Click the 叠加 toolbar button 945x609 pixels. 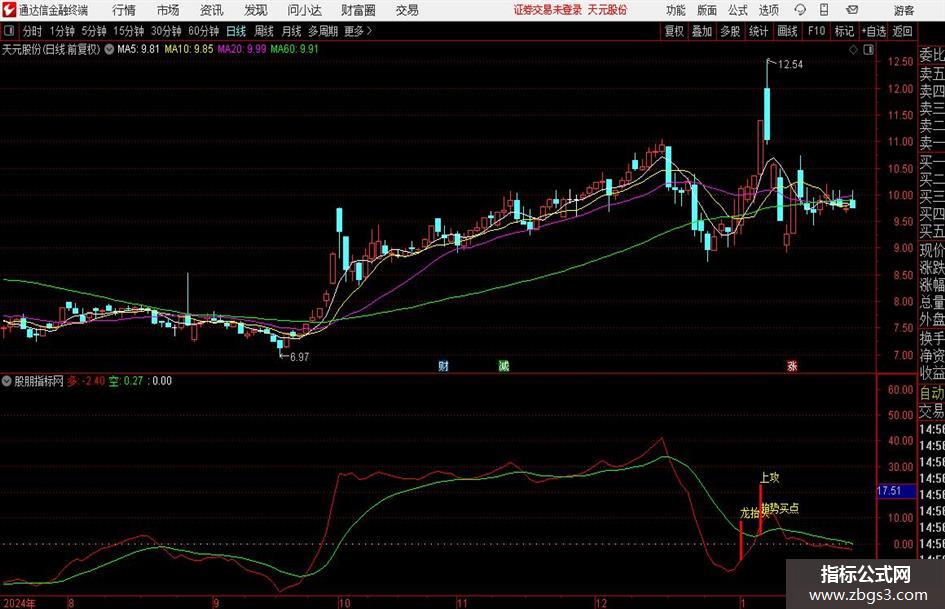[702, 31]
